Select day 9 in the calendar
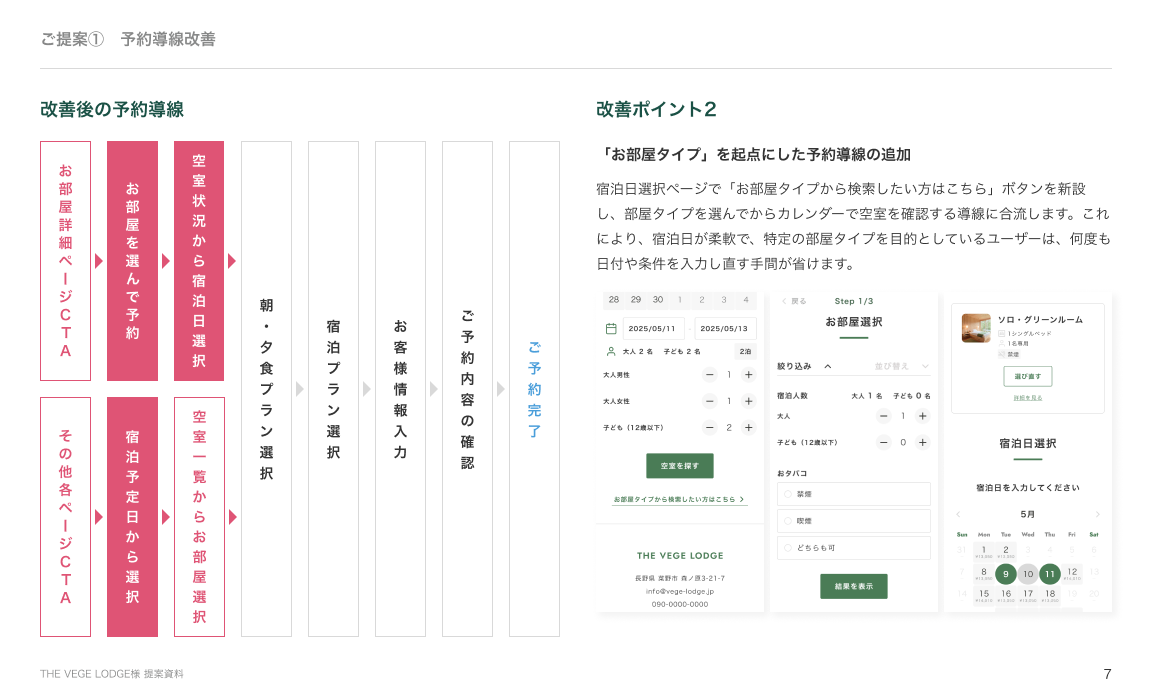Screen dimensions: 1152x700 click(x=1005, y=574)
